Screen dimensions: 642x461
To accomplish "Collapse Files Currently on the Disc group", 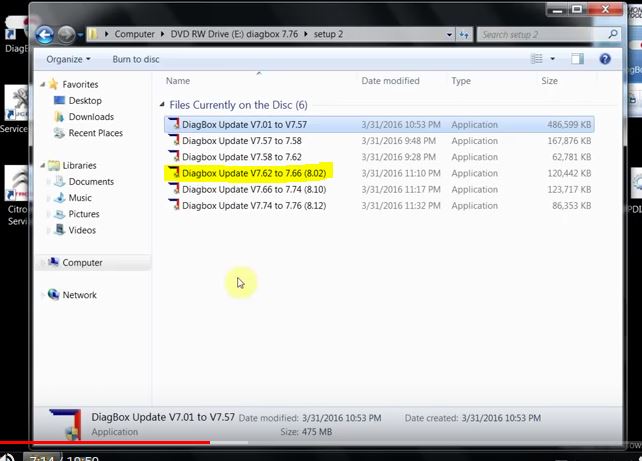I will (162, 105).
